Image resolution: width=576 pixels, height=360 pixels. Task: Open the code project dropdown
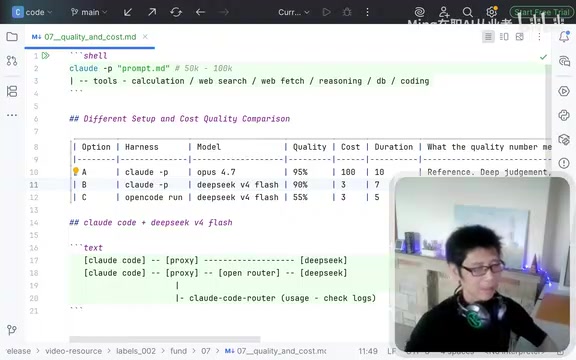(32, 12)
